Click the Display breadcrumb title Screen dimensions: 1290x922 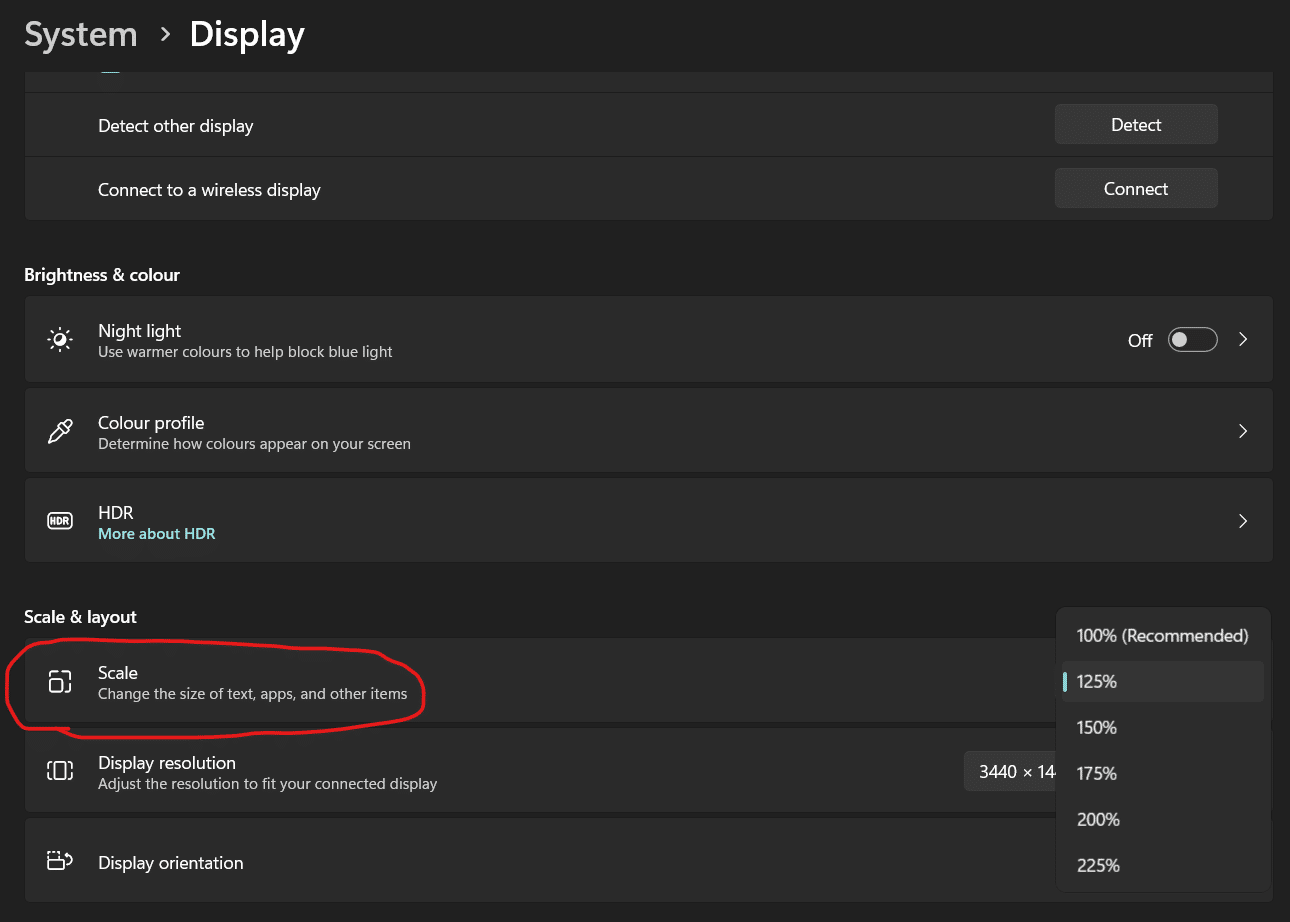[x=247, y=34]
